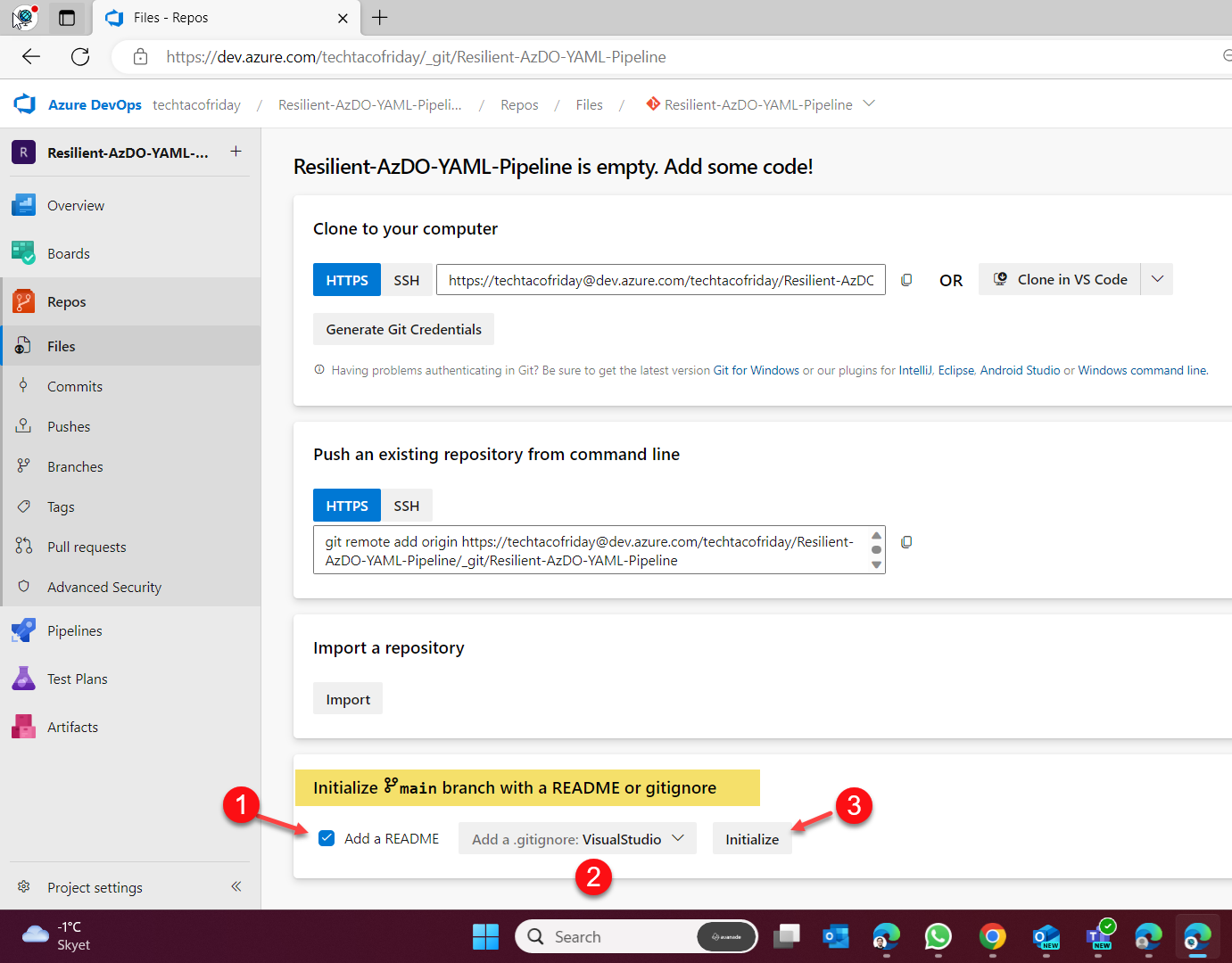Select SSH tab in Clone section

click(x=407, y=280)
